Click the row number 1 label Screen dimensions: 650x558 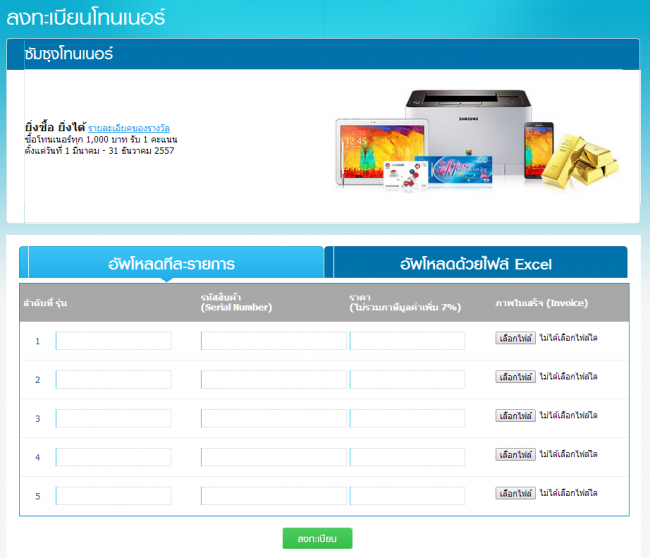click(37, 341)
